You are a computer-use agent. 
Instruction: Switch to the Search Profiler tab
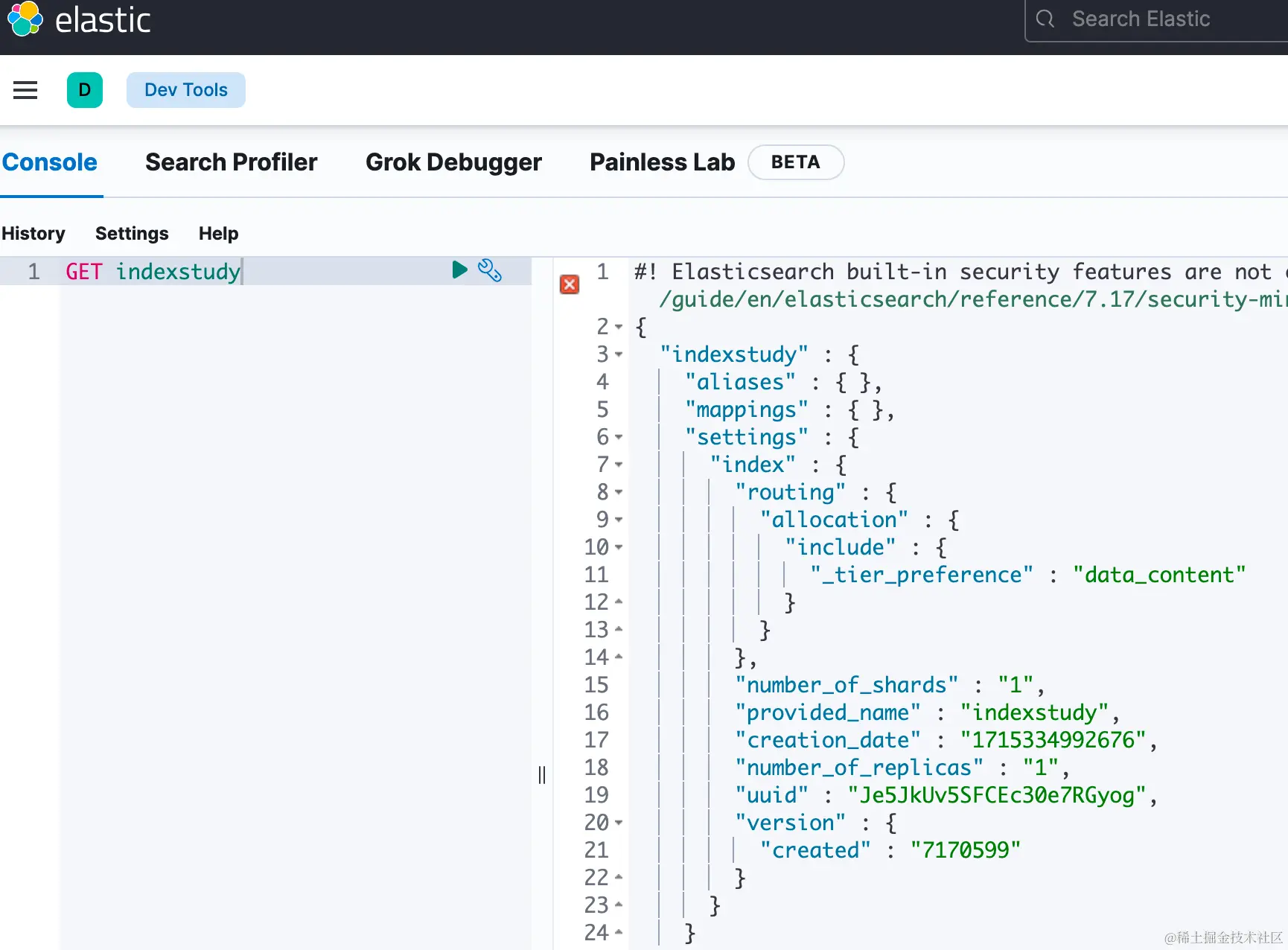232,162
